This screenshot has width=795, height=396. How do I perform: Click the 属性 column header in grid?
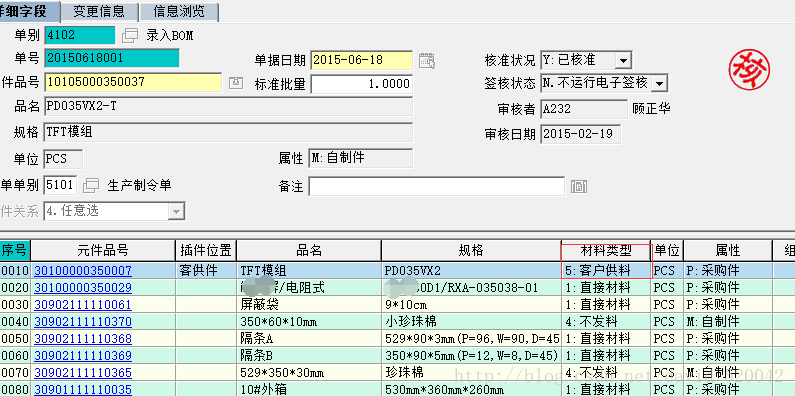(x=728, y=250)
